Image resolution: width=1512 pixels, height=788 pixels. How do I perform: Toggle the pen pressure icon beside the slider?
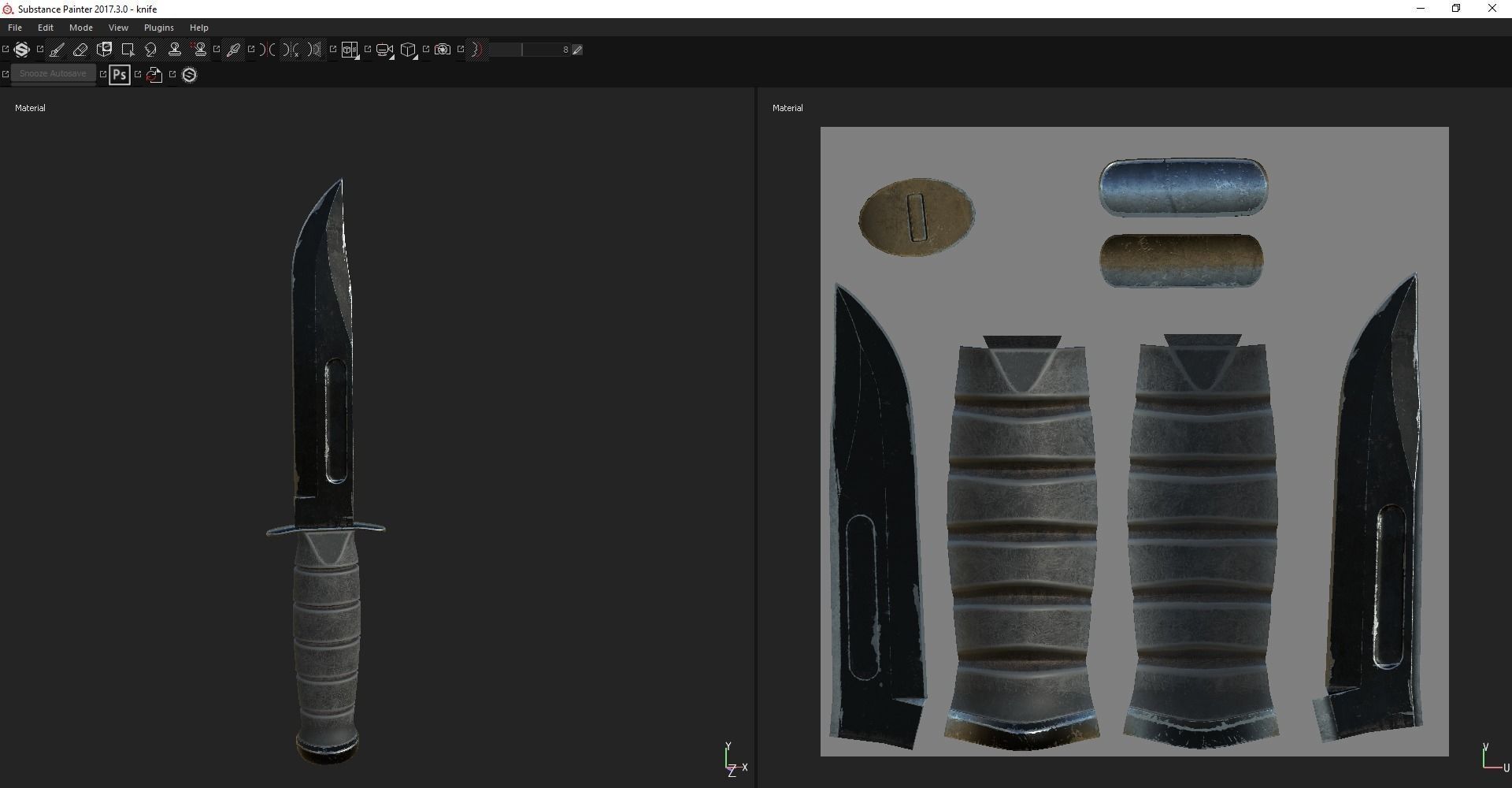point(577,50)
